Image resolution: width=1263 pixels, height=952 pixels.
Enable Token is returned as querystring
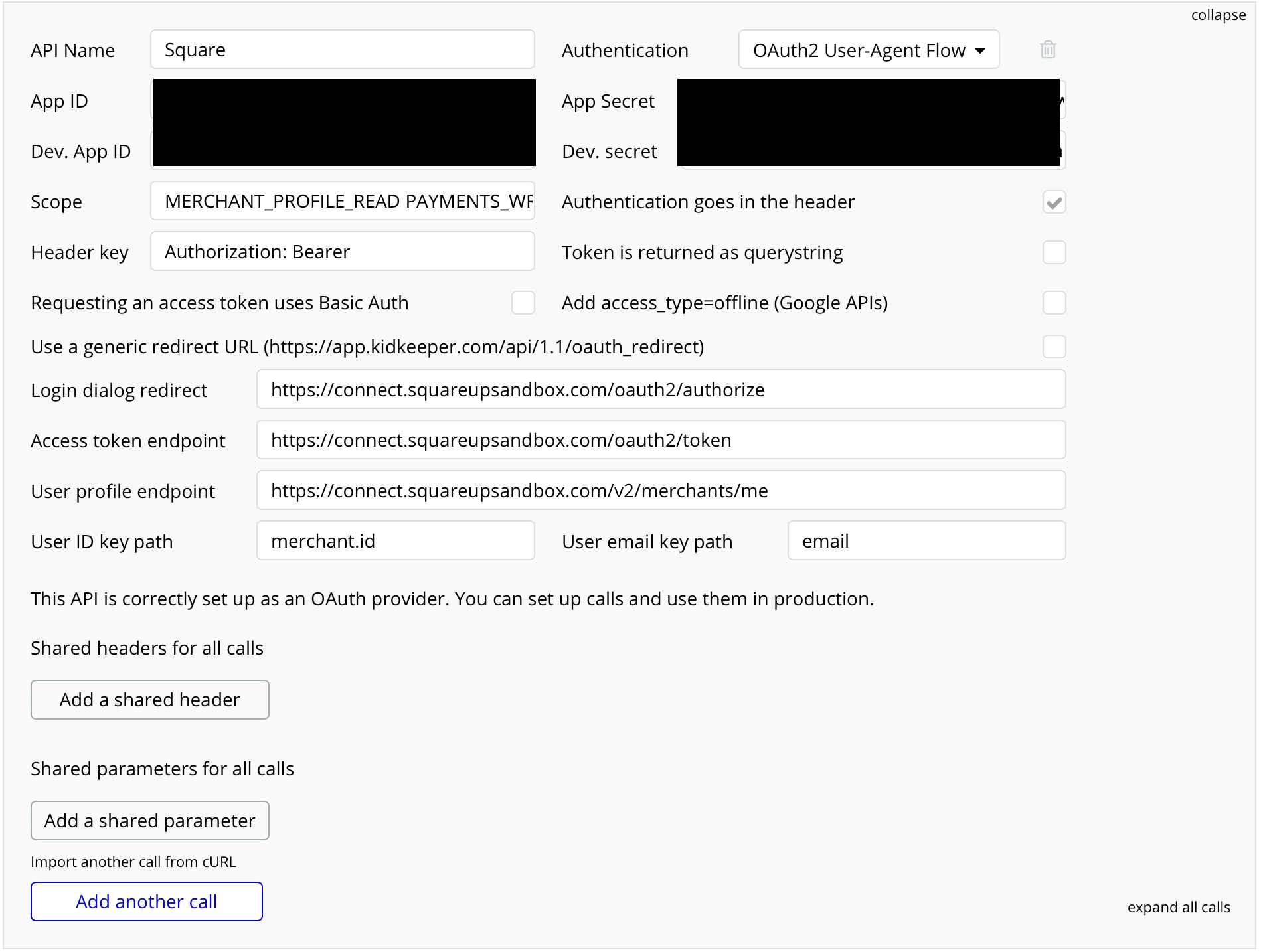pyautogui.click(x=1054, y=252)
